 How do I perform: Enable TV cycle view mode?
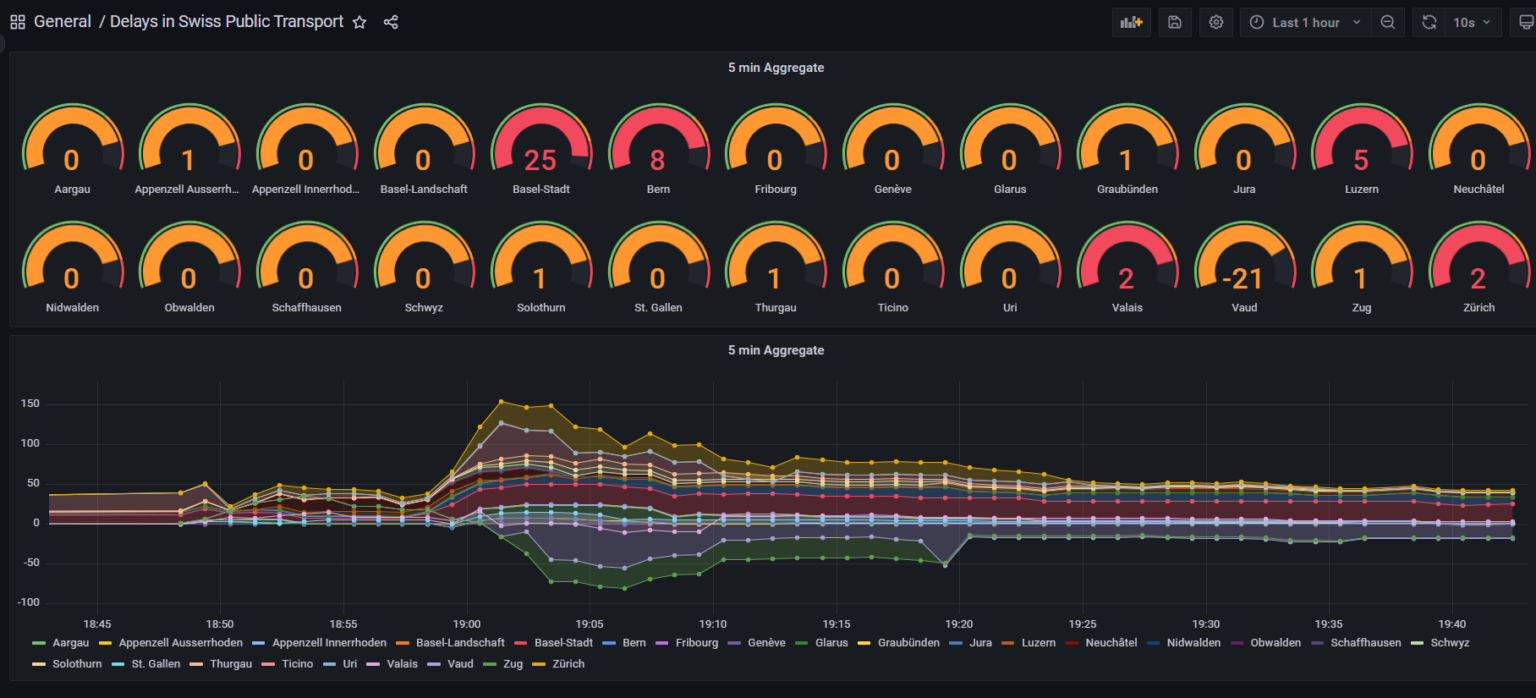(x=1527, y=21)
